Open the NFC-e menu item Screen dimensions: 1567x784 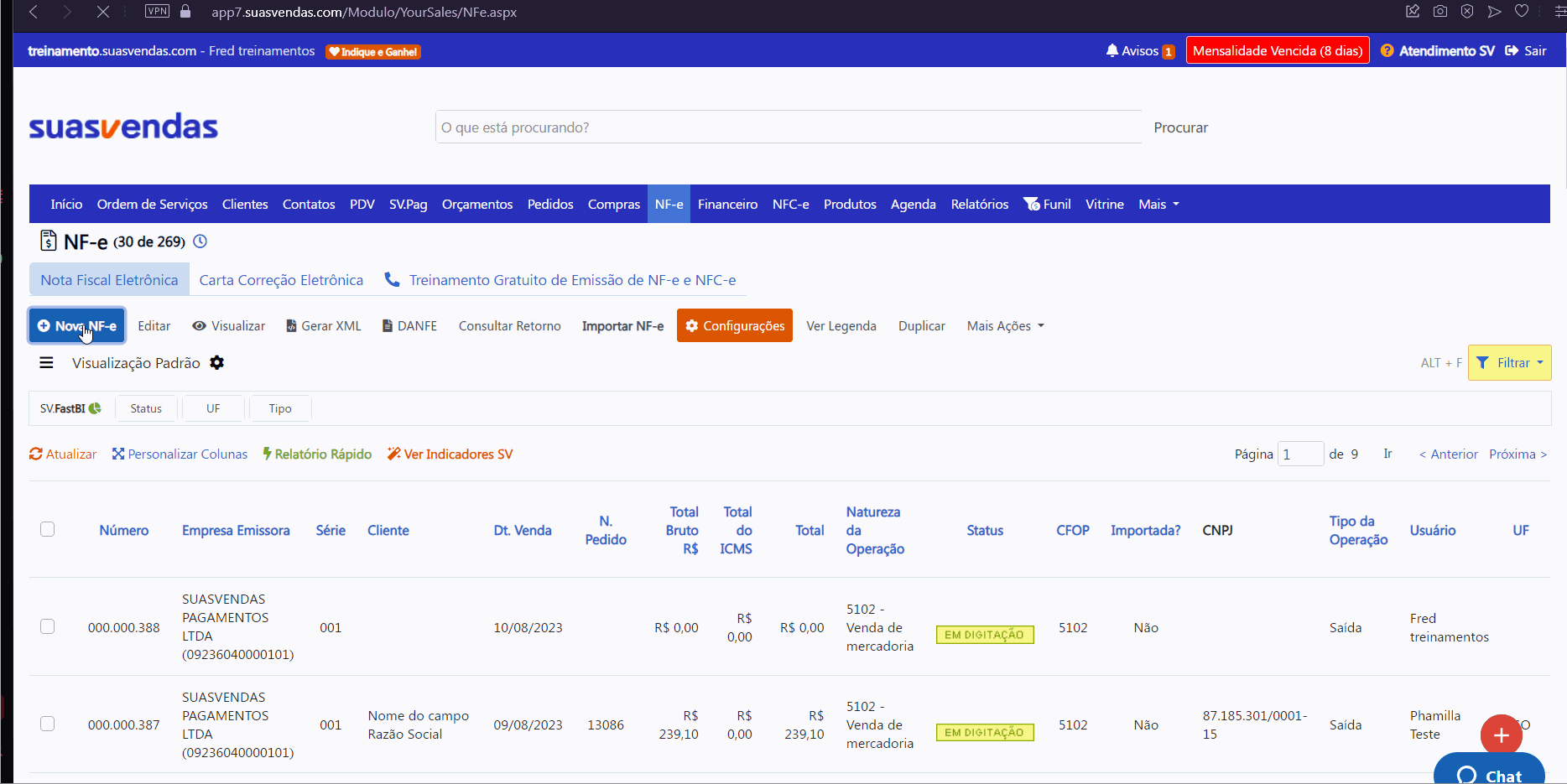coord(790,204)
